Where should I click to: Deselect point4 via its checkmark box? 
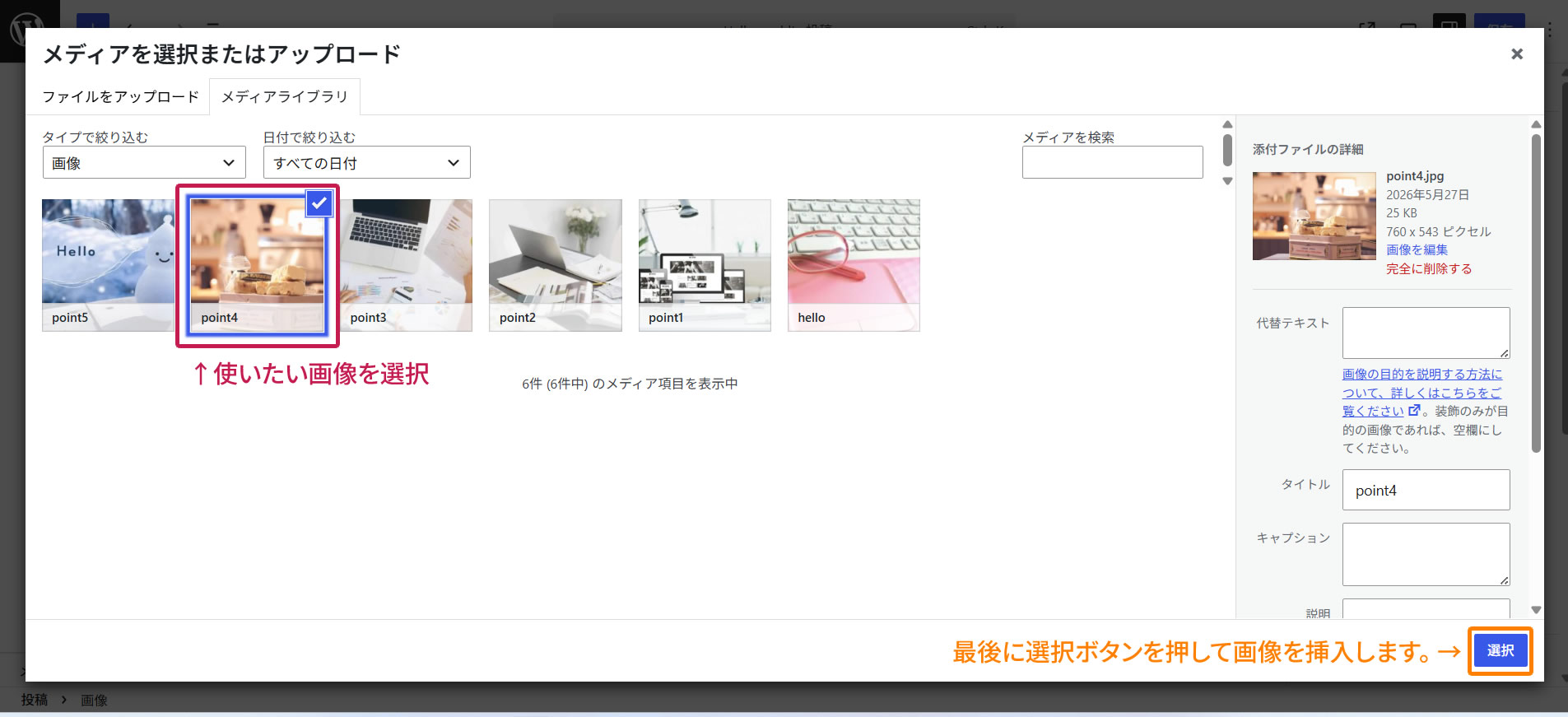click(x=319, y=203)
